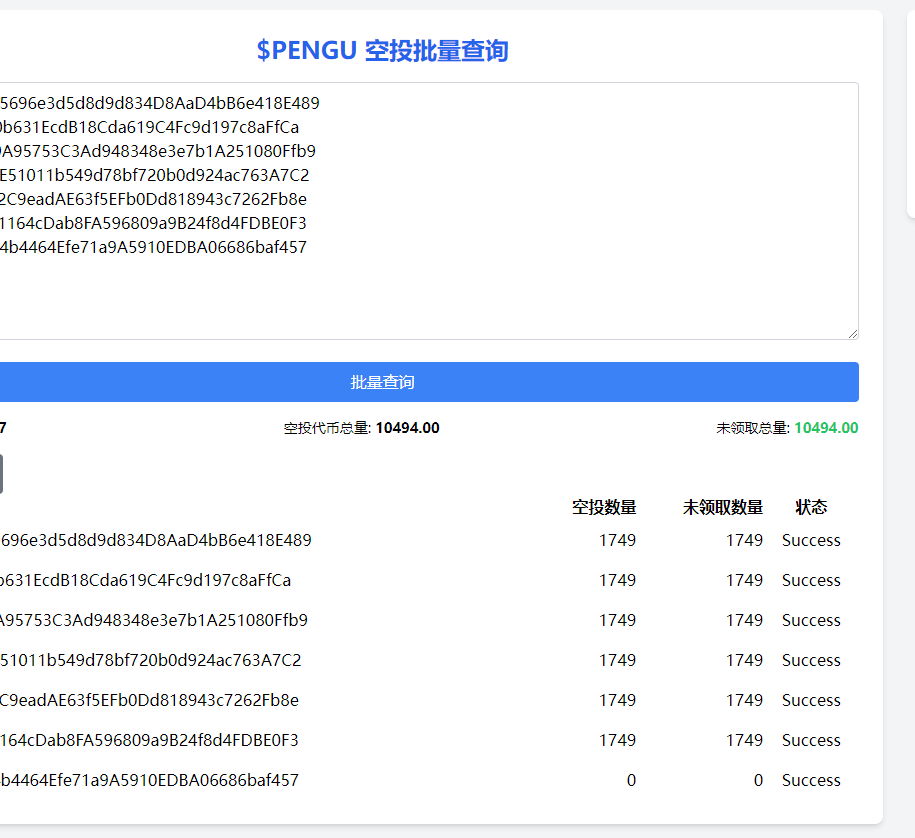This screenshot has width=915, height=838.
Task: Click airdrop amount 1749 for address 080Ffb9
Action: pos(617,620)
